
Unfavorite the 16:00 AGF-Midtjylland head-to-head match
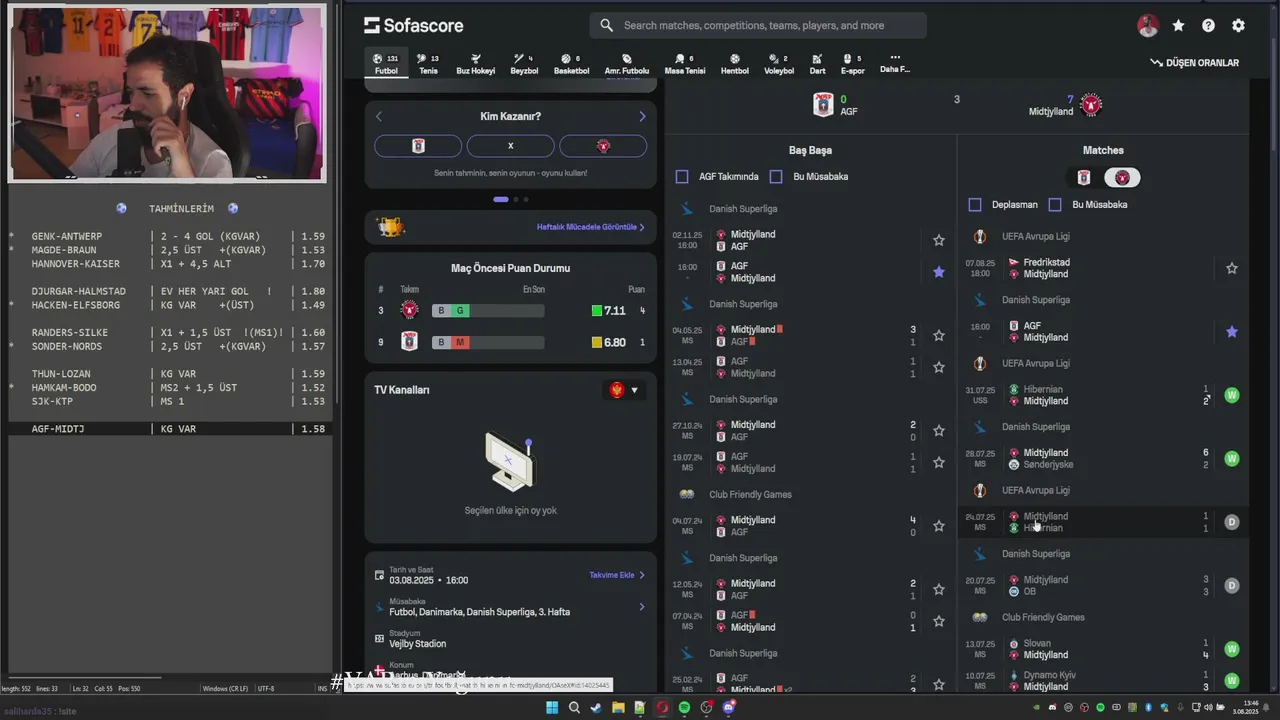(939, 272)
